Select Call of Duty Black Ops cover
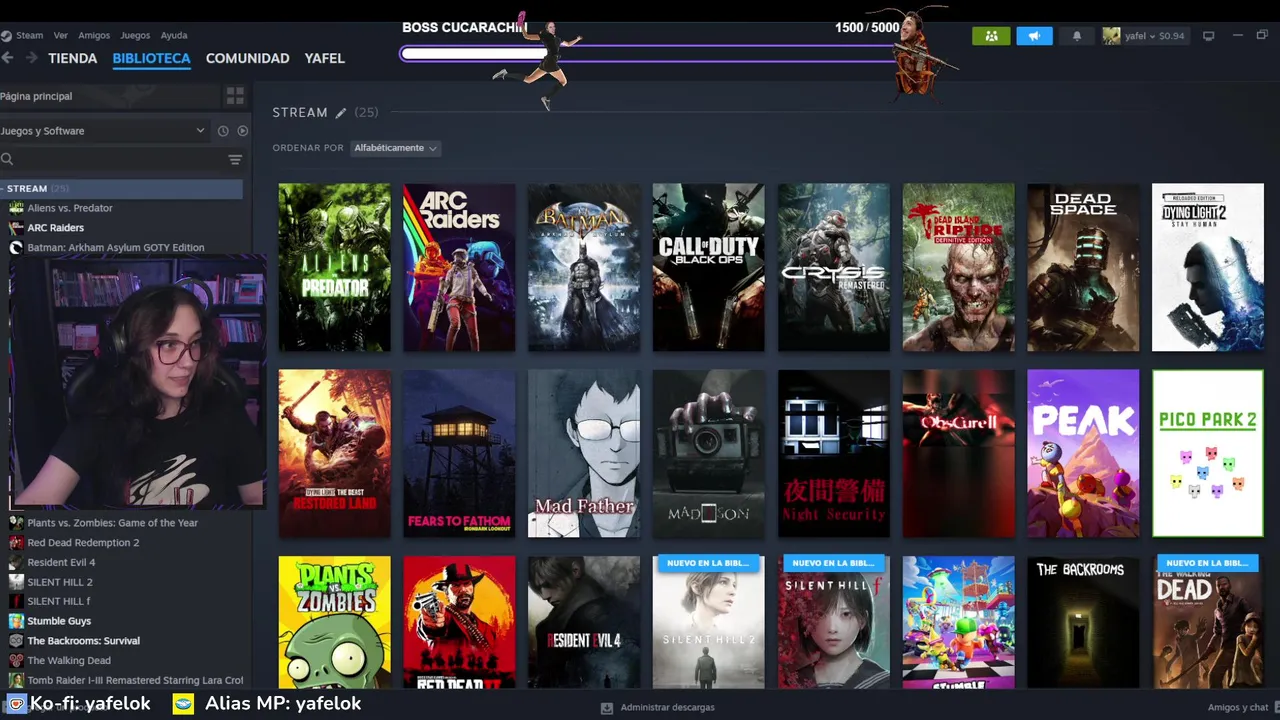The image size is (1280, 720). pyautogui.click(x=708, y=267)
